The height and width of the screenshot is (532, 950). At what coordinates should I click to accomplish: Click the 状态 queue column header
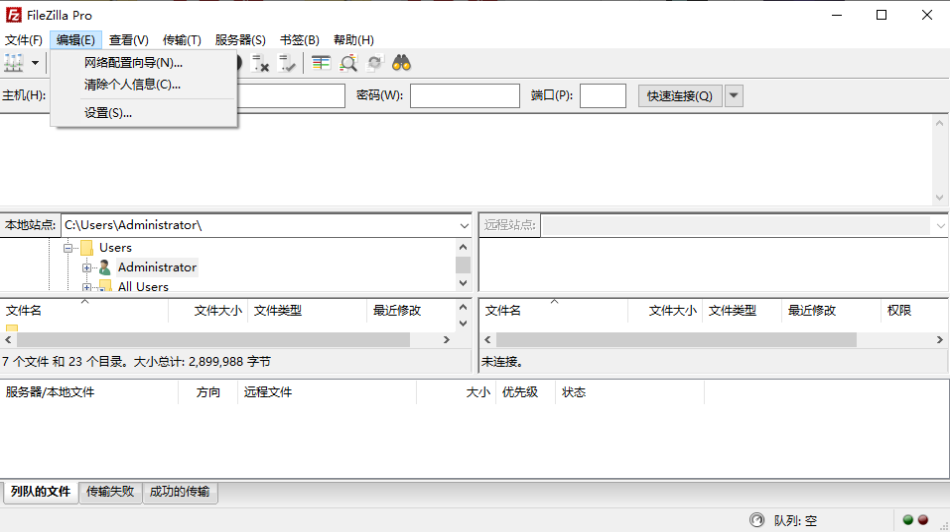pos(630,392)
